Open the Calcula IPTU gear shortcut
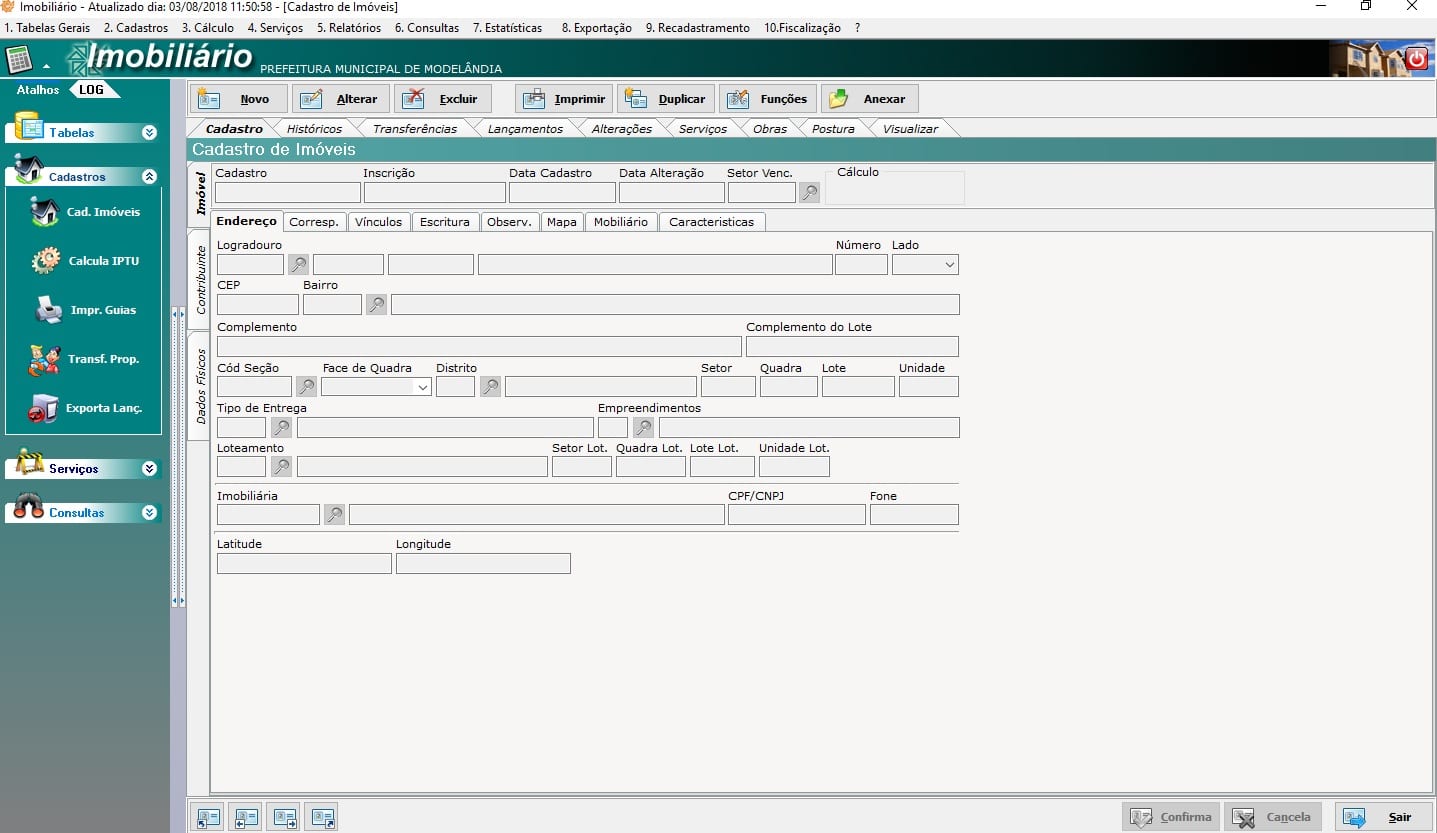The width and height of the screenshot is (1437, 833). pos(85,261)
